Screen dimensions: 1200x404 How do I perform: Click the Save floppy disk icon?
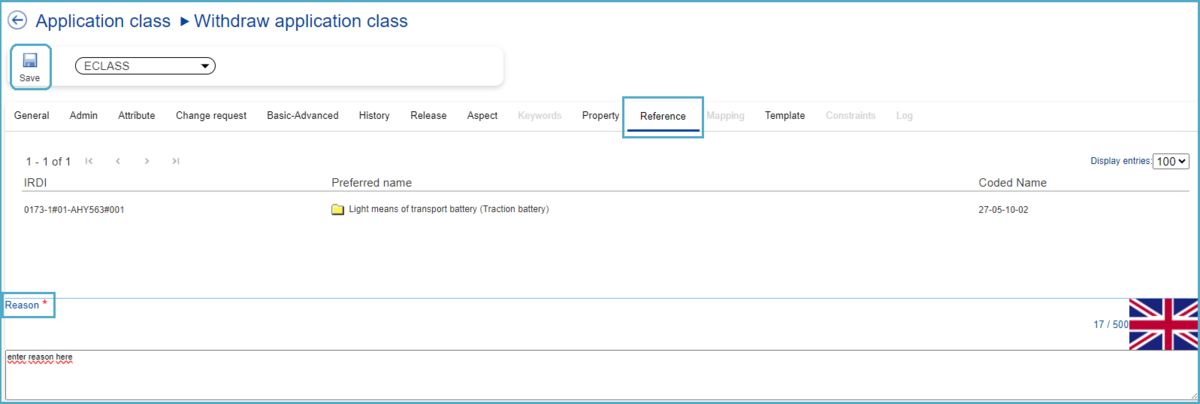coord(30,61)
